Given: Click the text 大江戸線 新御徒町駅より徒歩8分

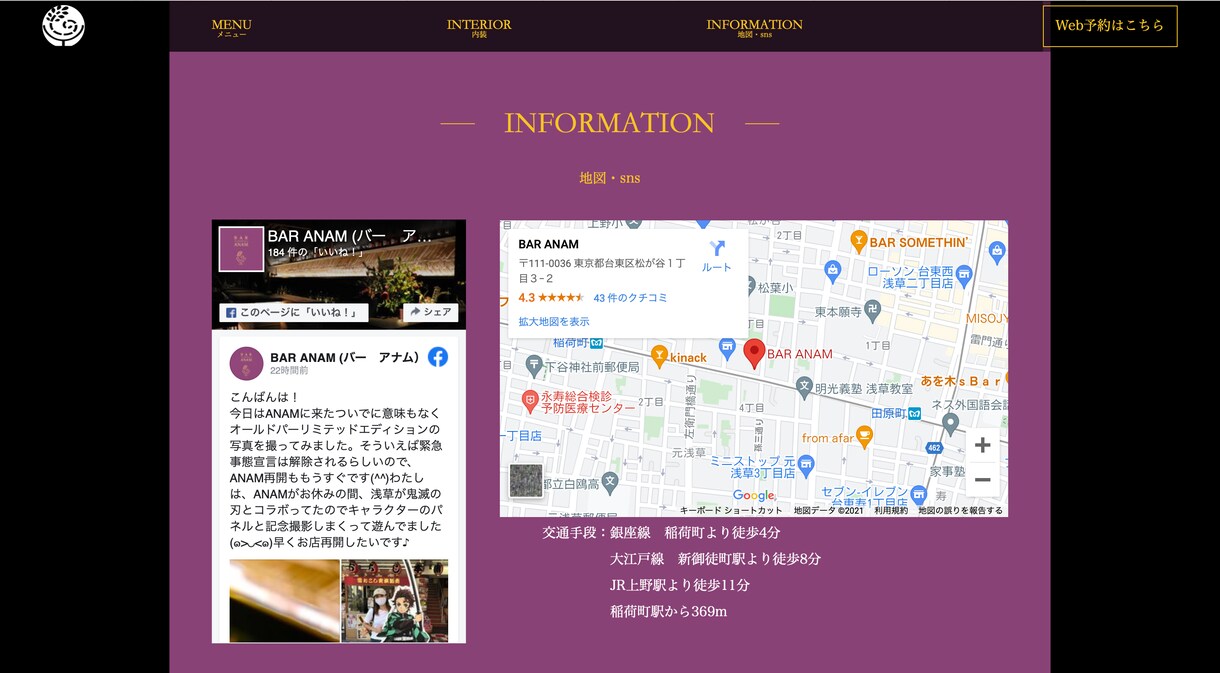Looking at the screenshot, I should (x=716, y=559).
